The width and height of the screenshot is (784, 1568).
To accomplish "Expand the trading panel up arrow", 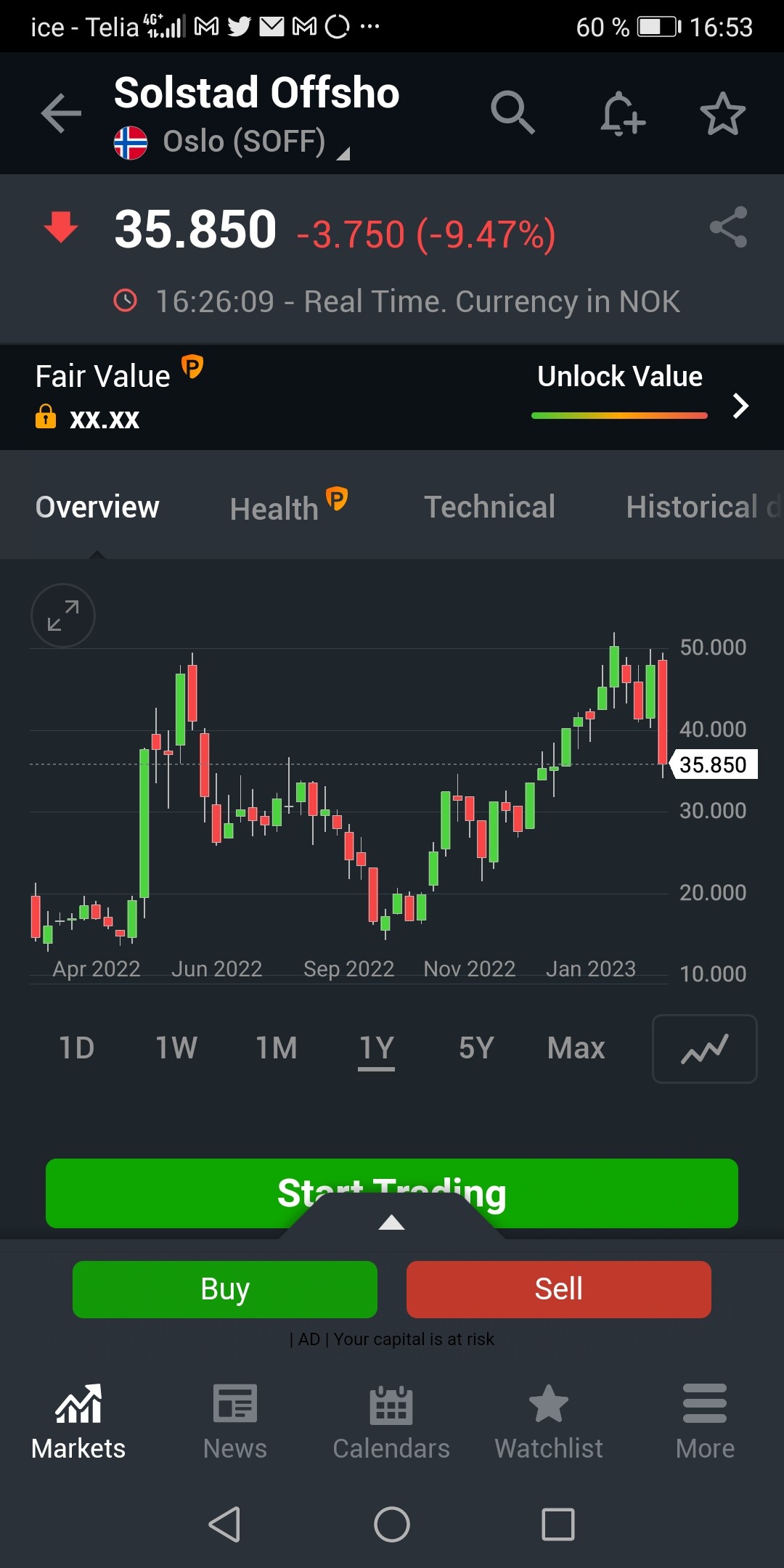I will [392, 1222].
